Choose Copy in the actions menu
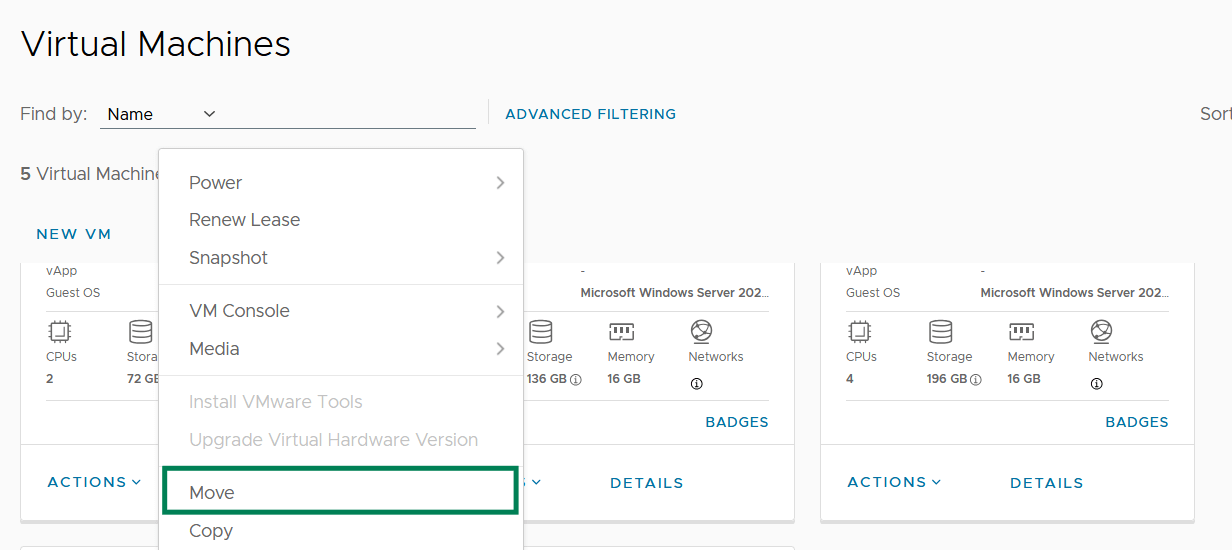Screen dimensions: 1232x550 [x=340, y=531]
